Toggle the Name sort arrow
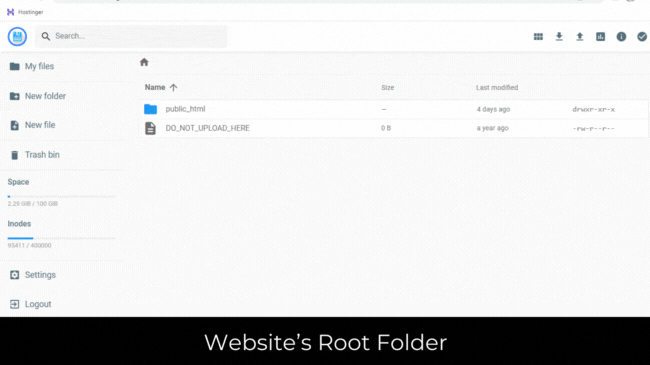This screenshot has height=365, width=650. pos(173,87)
